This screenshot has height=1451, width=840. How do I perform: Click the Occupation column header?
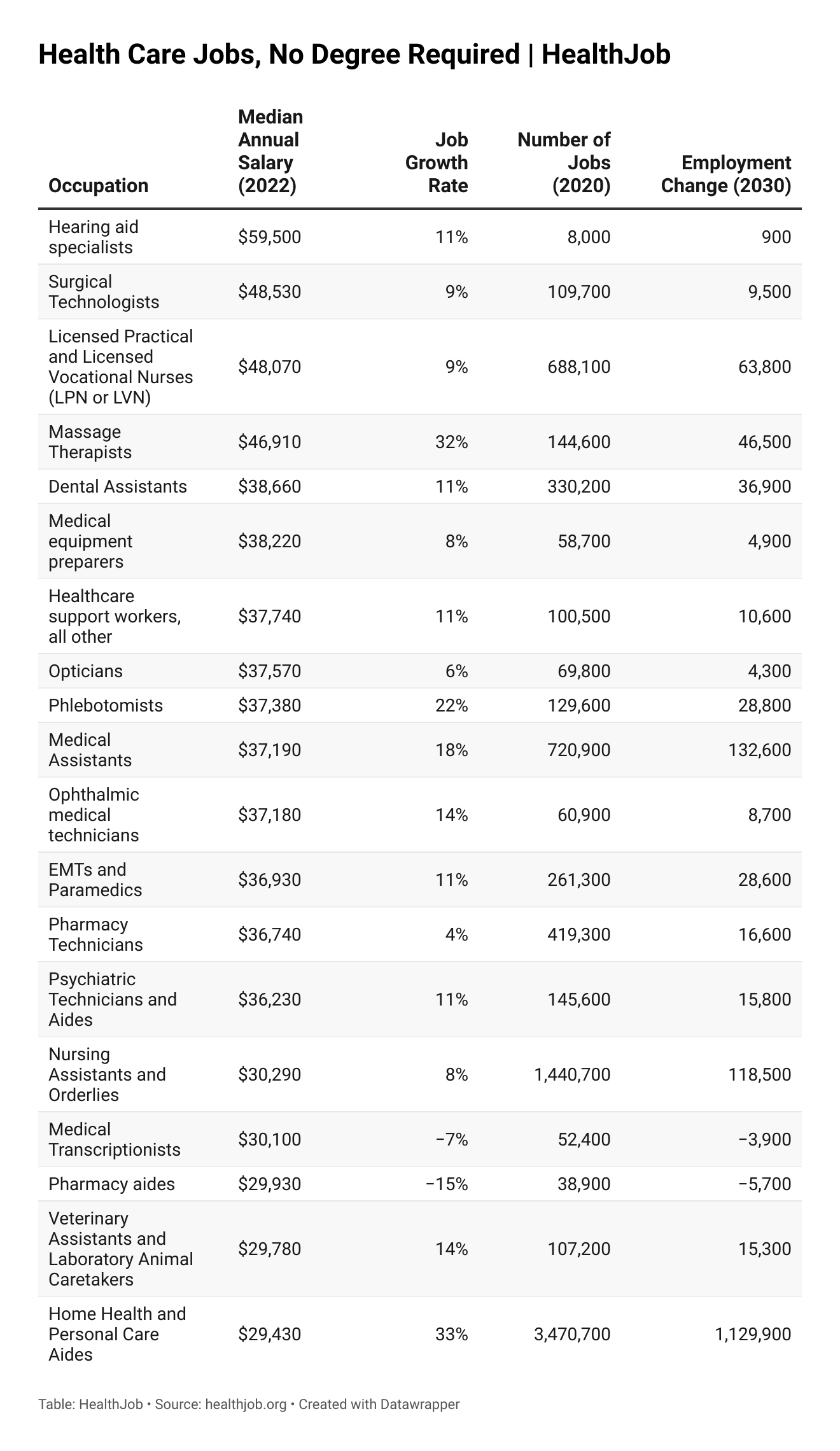pyautogui.click(x=98, y=185)
